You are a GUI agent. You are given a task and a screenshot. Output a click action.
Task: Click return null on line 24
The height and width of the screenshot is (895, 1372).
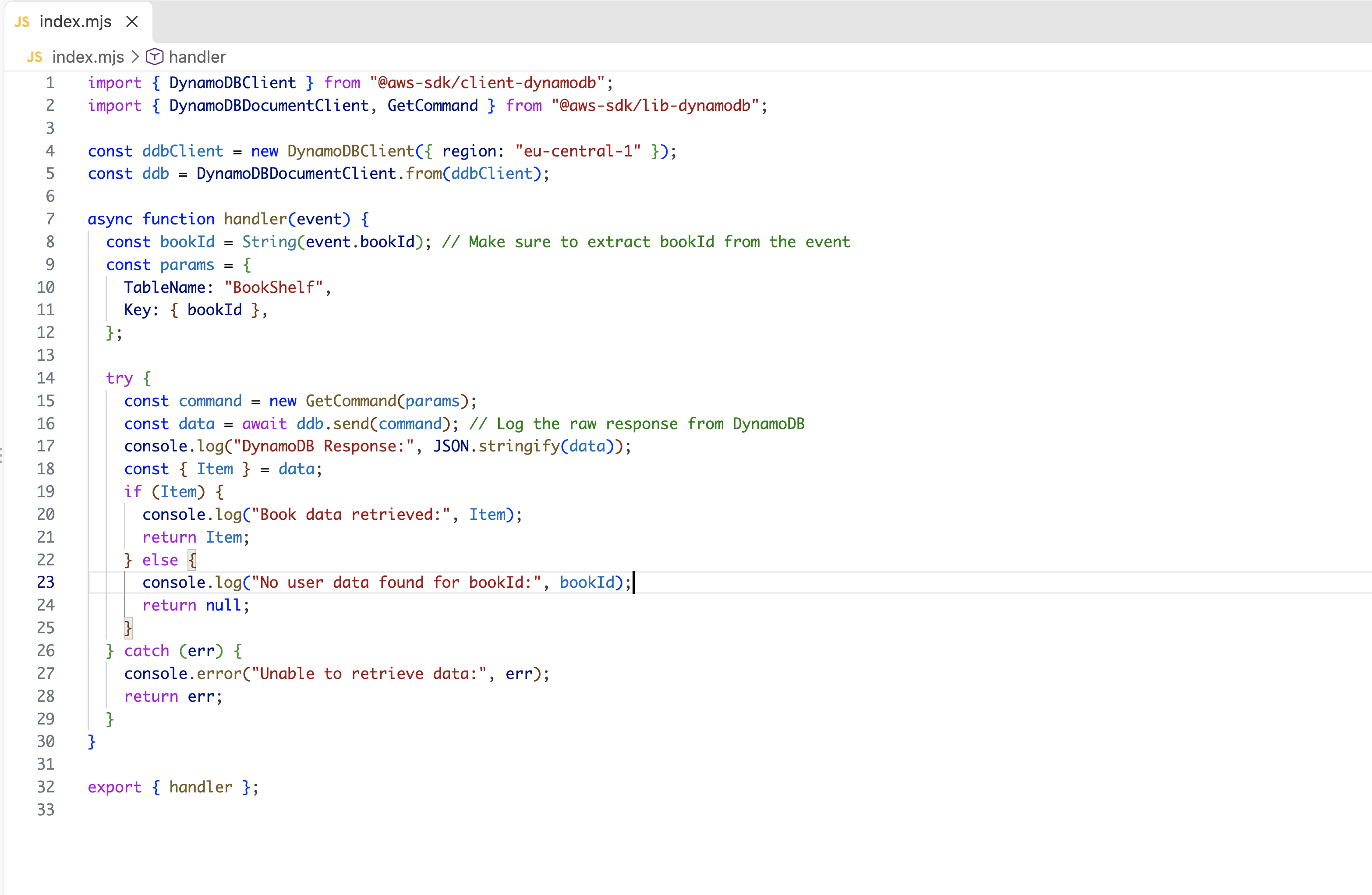[x=192, y=606]
